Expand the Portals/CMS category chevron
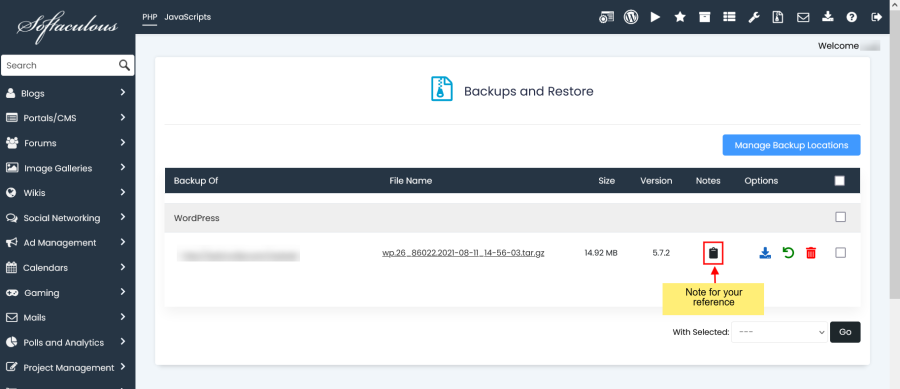 123,118
